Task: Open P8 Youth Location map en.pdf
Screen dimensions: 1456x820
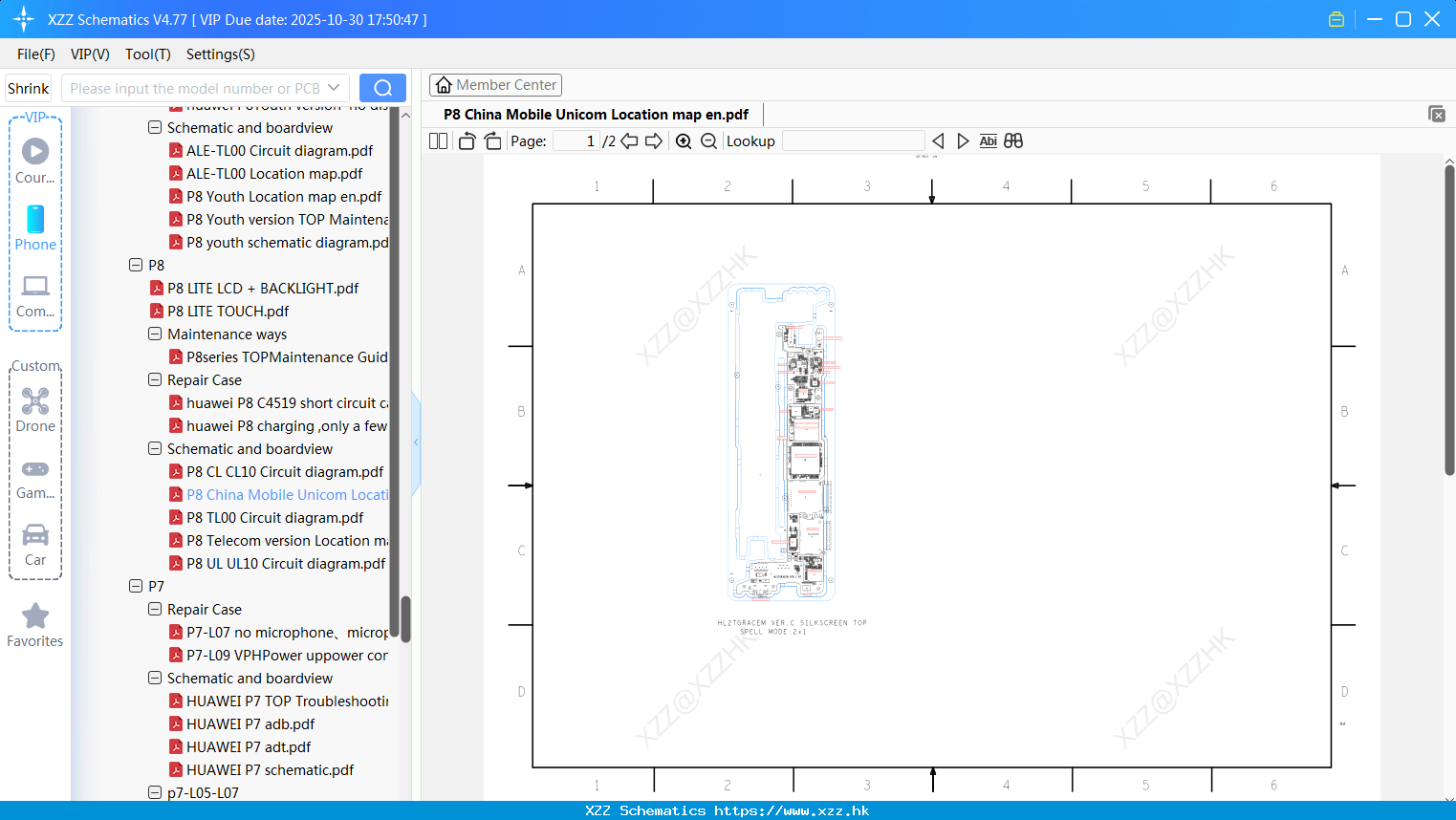Action: pos(284,196)
